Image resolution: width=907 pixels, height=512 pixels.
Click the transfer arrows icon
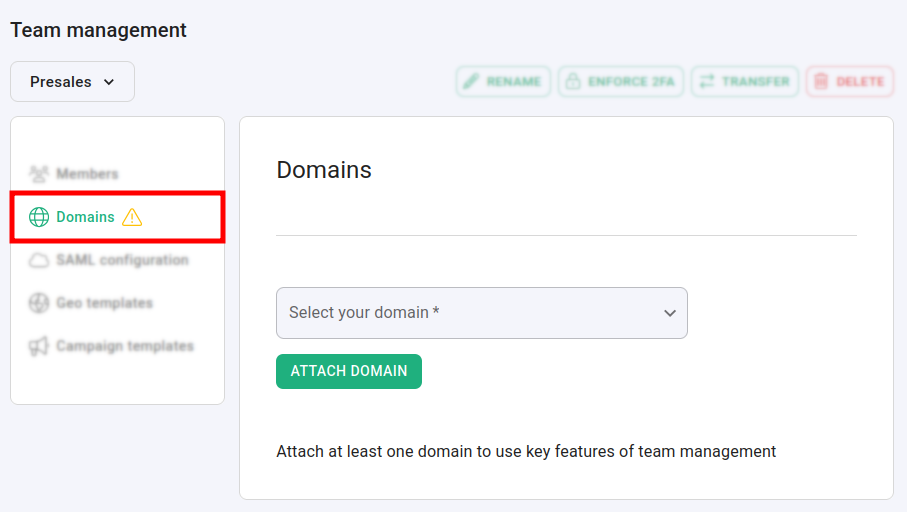point(706,82)
